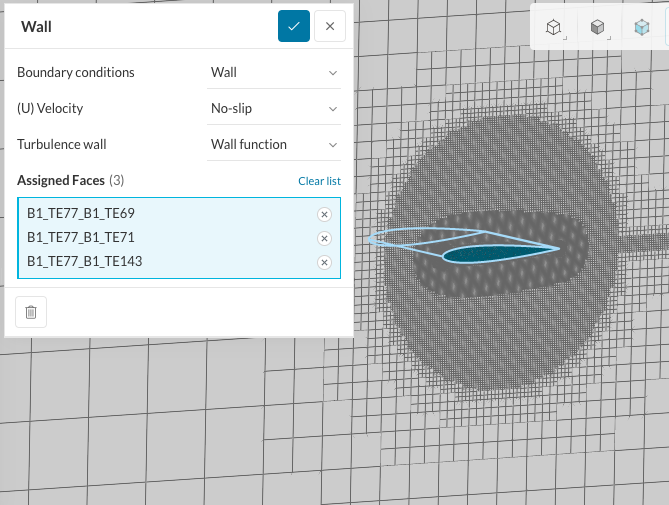Viewport: 669px width, 505px height.
Task: Close the Wall panel with X button
Action: click(330, 27)
